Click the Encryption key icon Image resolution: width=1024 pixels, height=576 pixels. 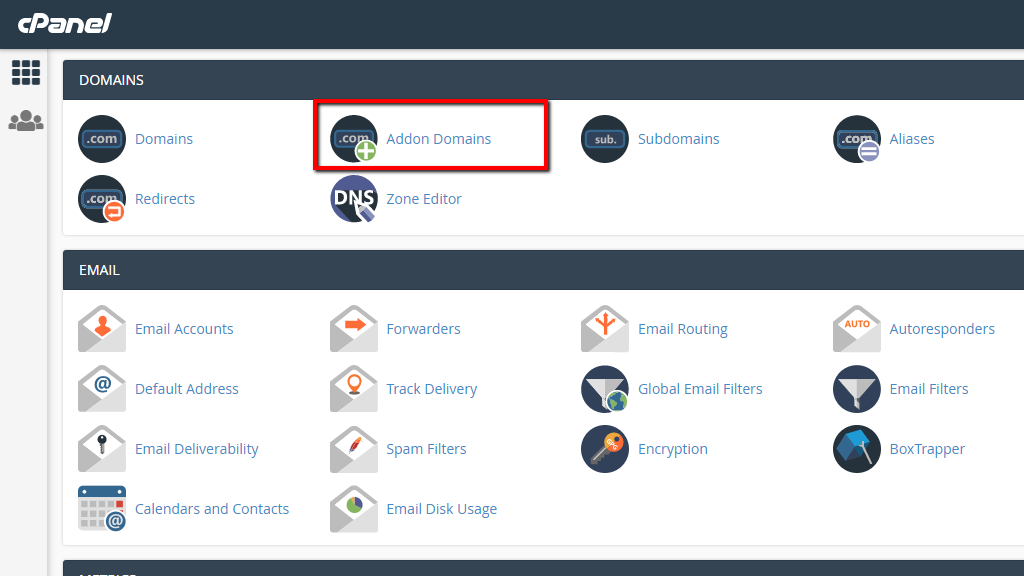[605, 449]
